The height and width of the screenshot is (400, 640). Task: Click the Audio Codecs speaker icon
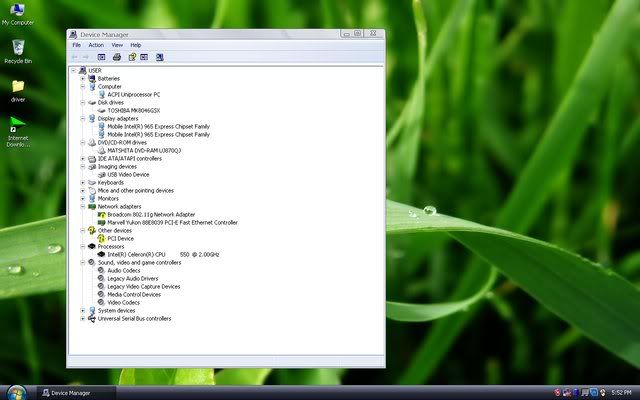(101, 270)
